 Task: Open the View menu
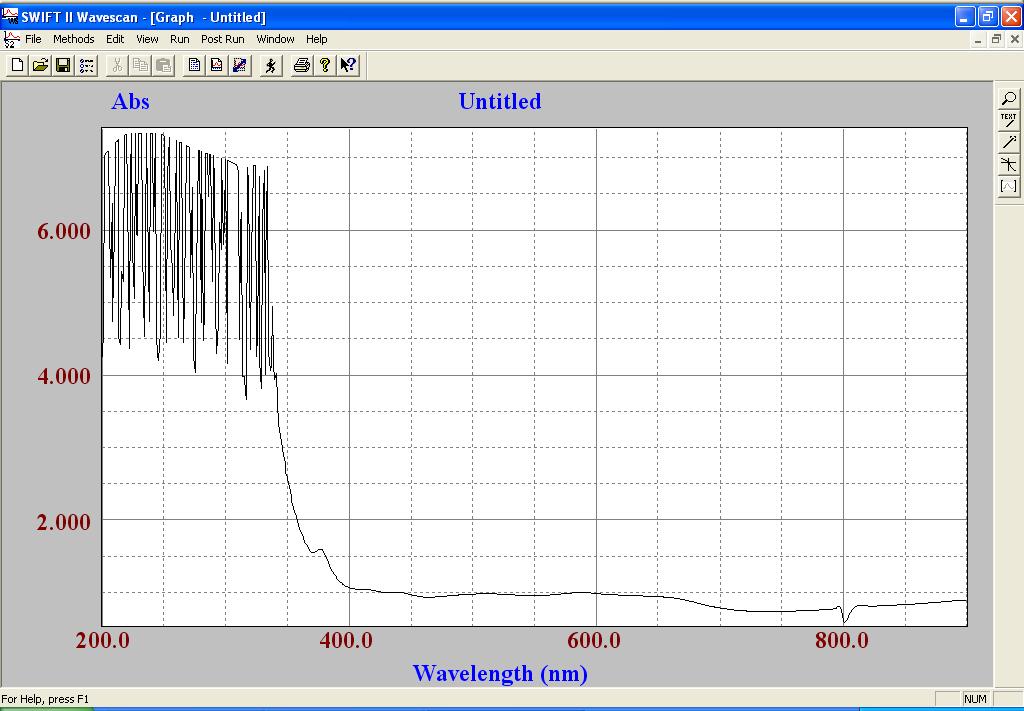pos(147,39)
